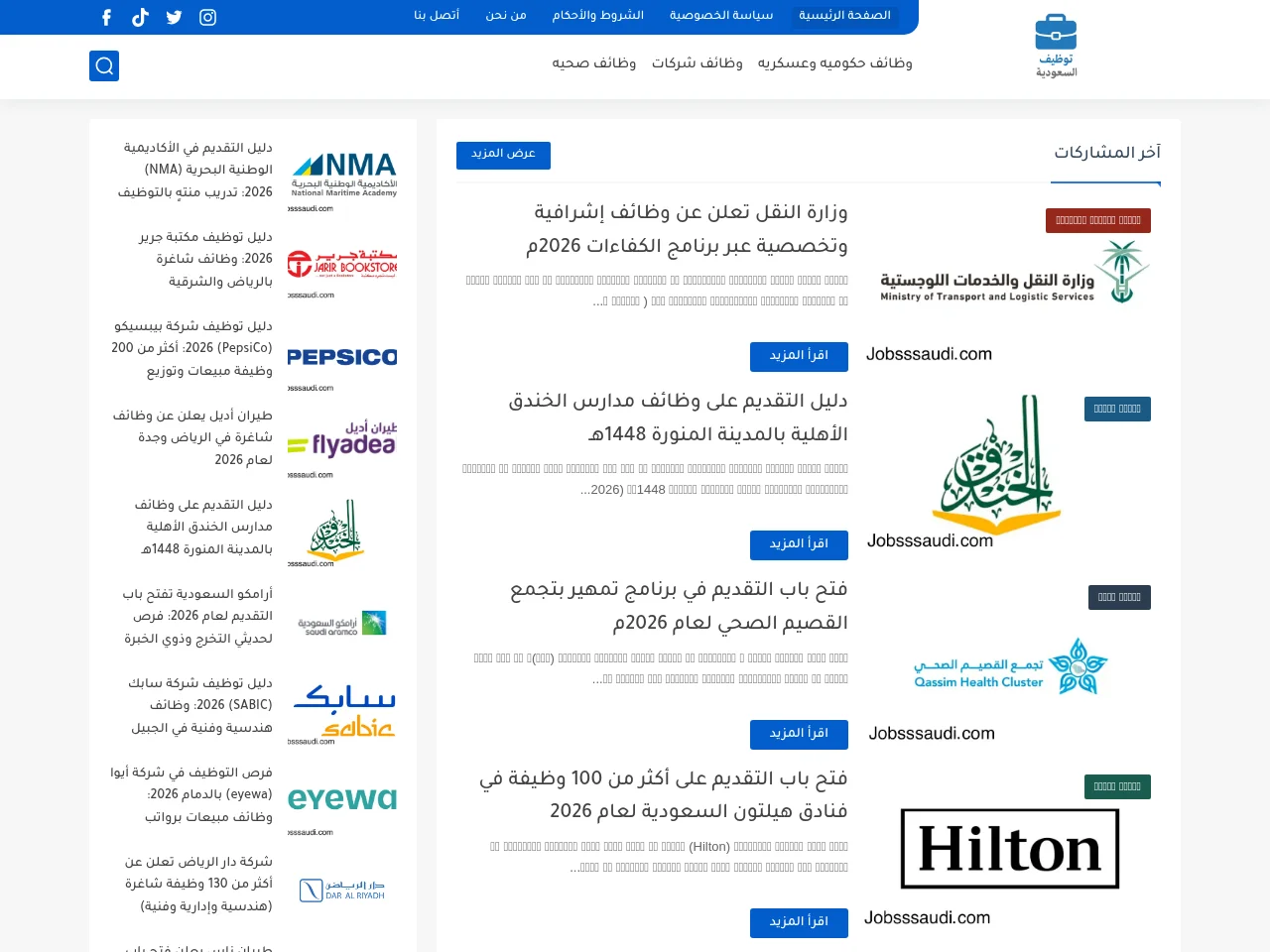The width and height of the screenshot is (1270, 952).
Task: Click the briefcase site logo
Action: pyautogui.click(x=1056, y=47)
